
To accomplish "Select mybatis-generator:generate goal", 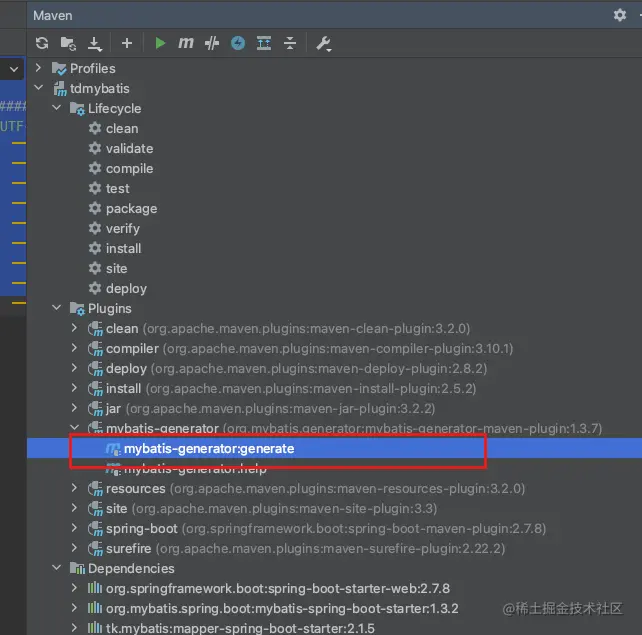I will (209, 449).
